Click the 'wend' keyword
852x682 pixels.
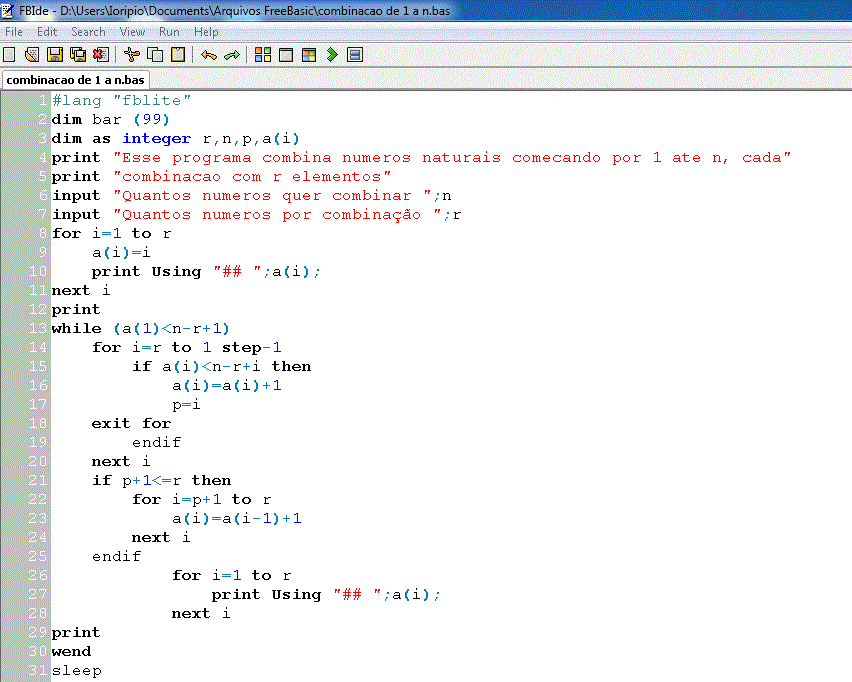[71, 652]
